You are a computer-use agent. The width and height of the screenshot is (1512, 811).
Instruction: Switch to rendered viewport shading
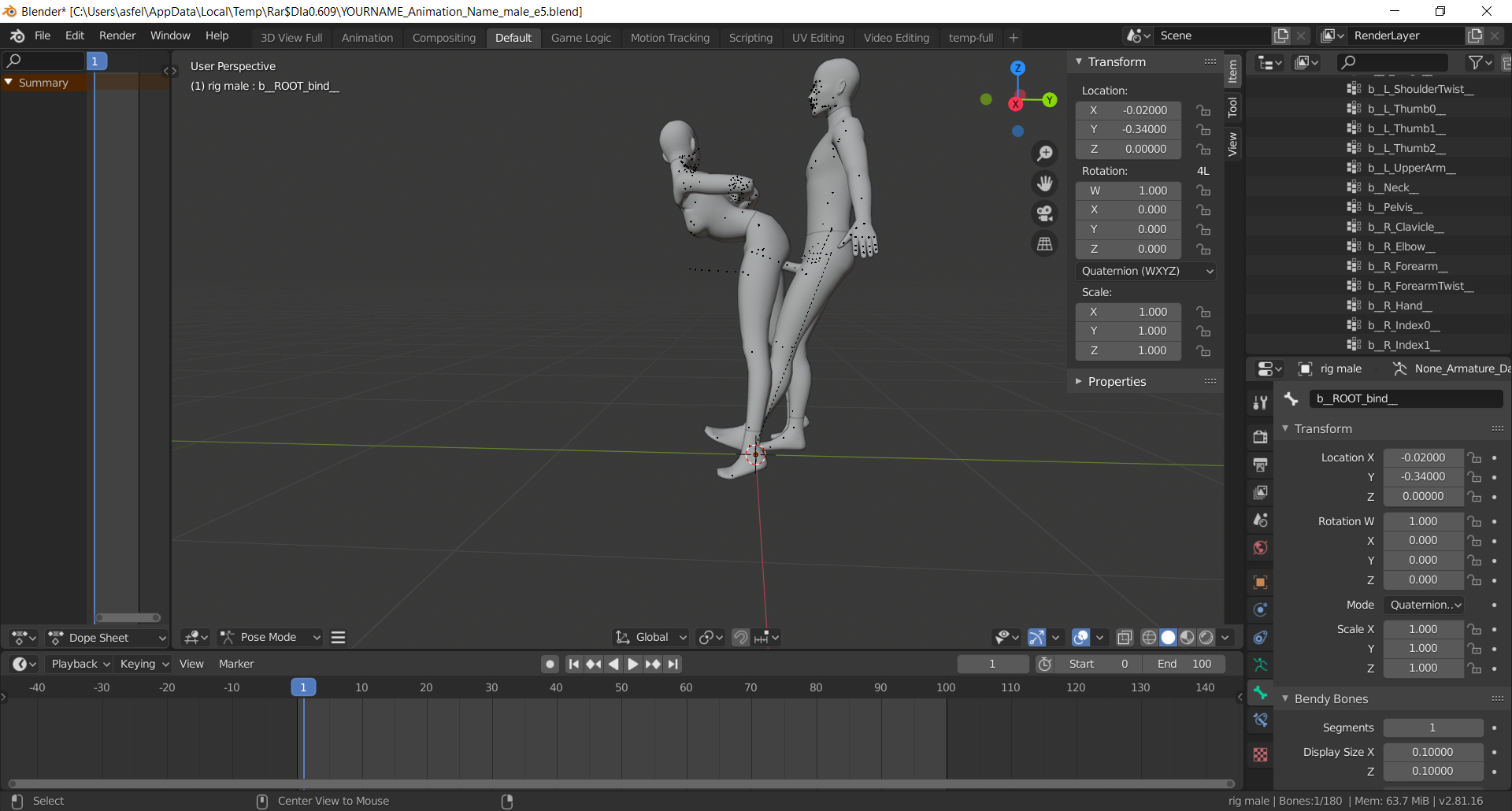coord(1206,637)
